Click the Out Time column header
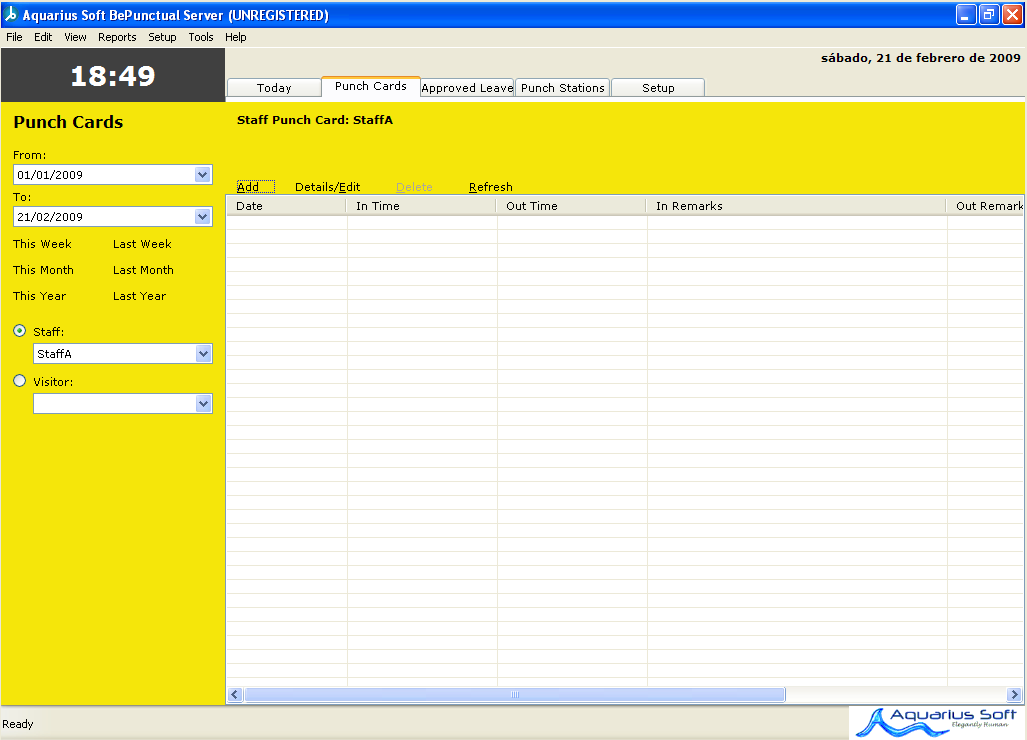Viewport: 1027px width, 740px height. click(570, 206)
